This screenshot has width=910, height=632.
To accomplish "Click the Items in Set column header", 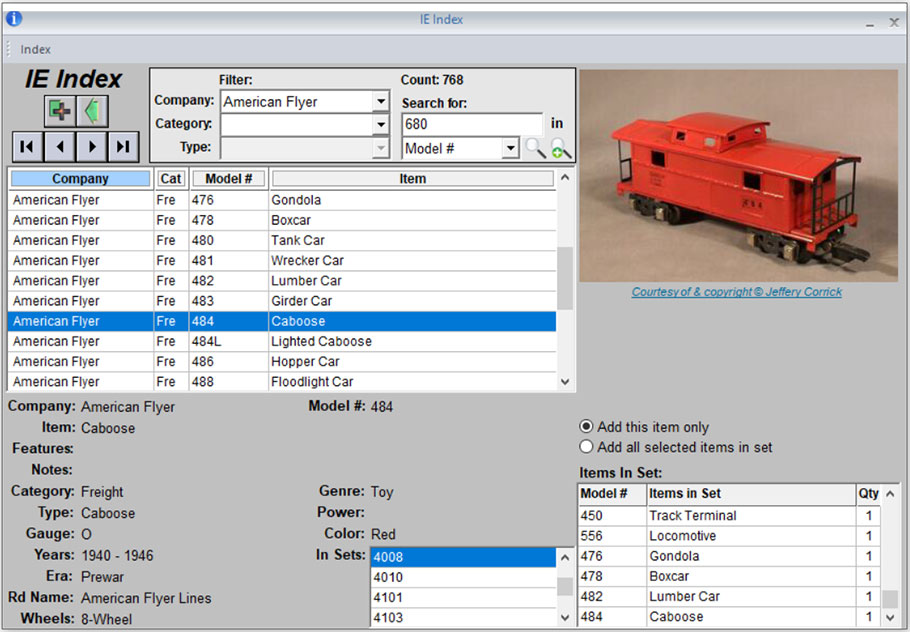I will tap(752, 494).
